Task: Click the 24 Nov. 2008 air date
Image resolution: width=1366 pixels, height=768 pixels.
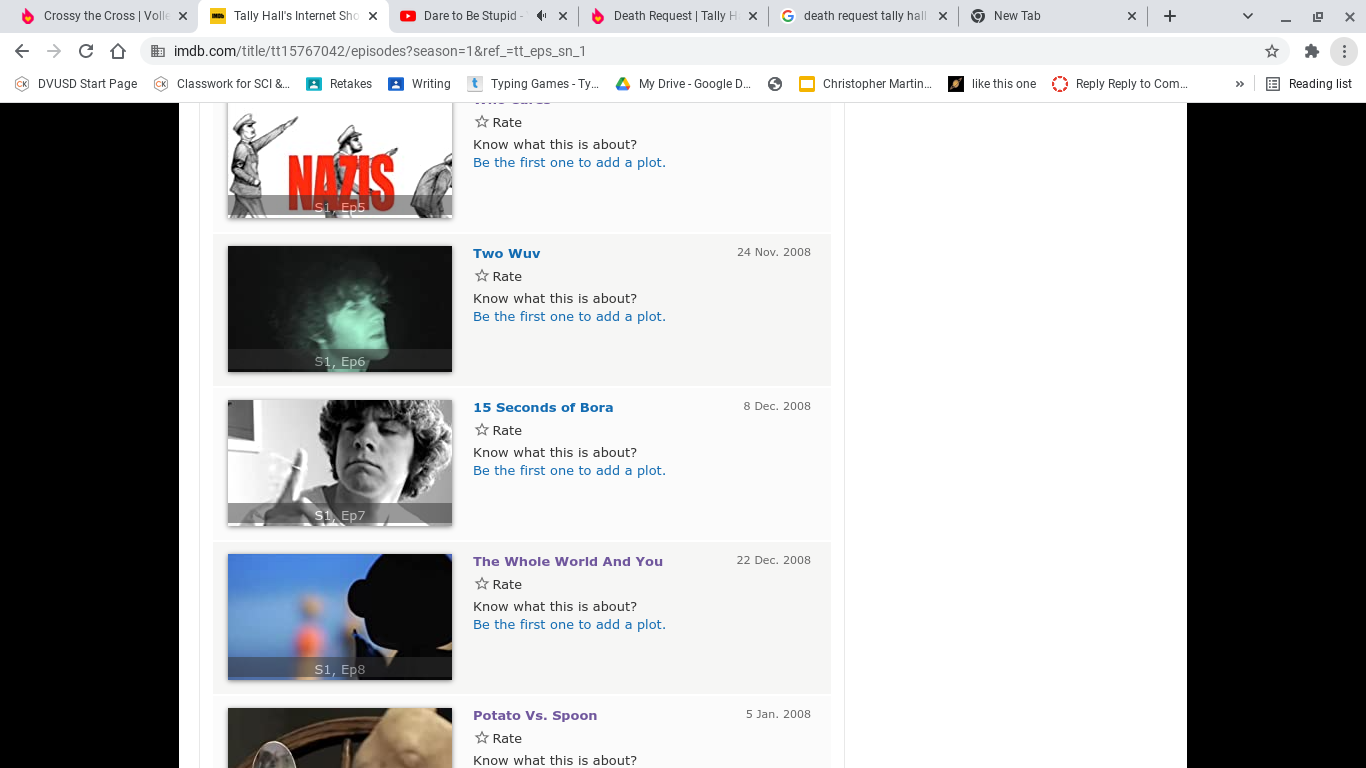Action: tap(774, 252)
